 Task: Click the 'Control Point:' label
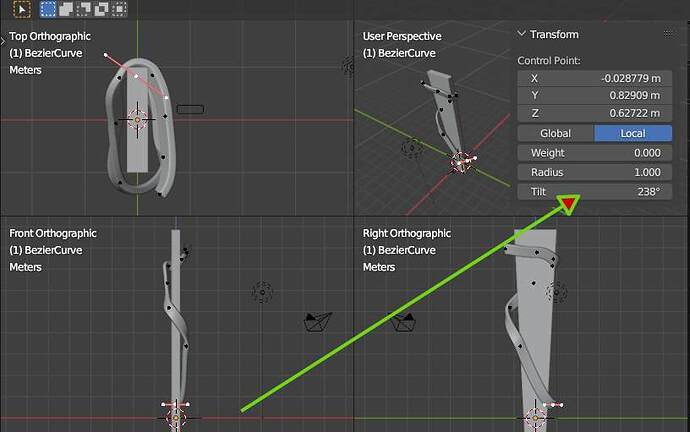click(x=549, y=61)
